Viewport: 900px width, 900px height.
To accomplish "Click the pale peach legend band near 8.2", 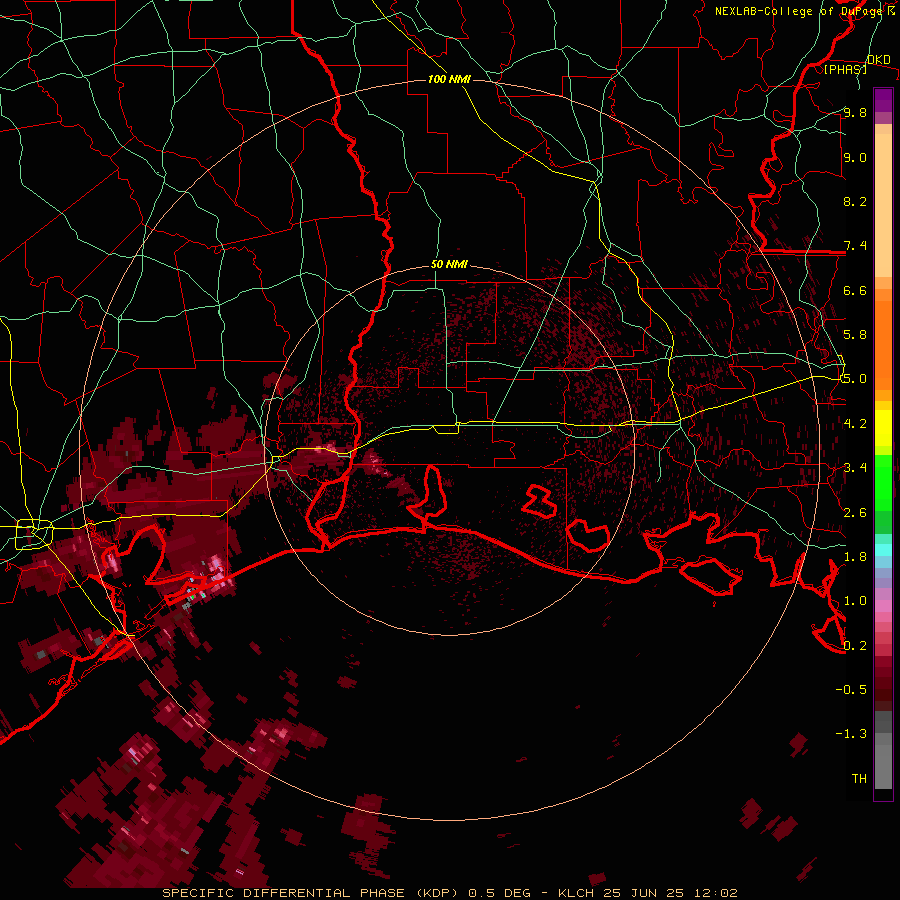I will click(883, 207).
